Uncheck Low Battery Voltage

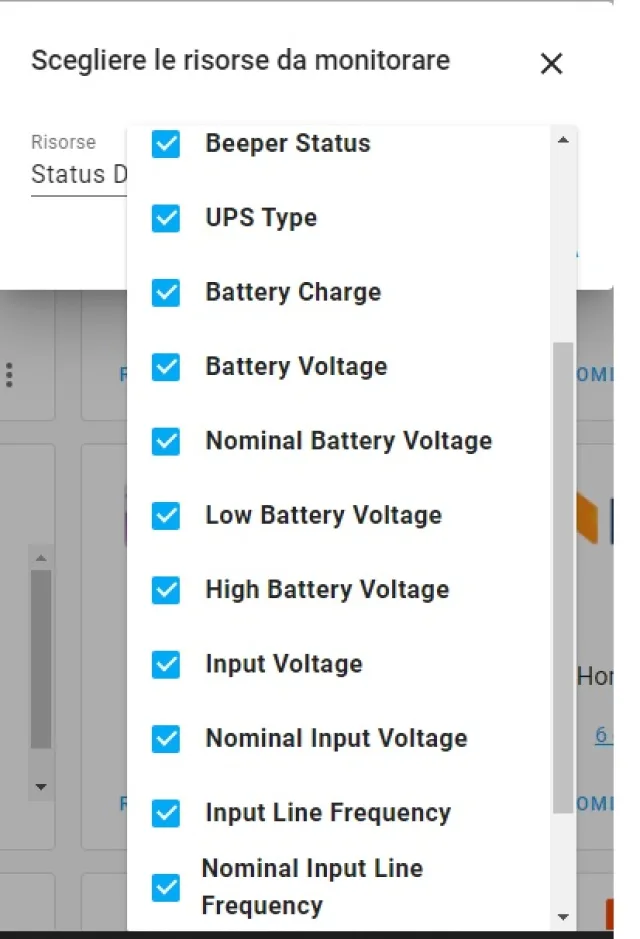(166, 516)
